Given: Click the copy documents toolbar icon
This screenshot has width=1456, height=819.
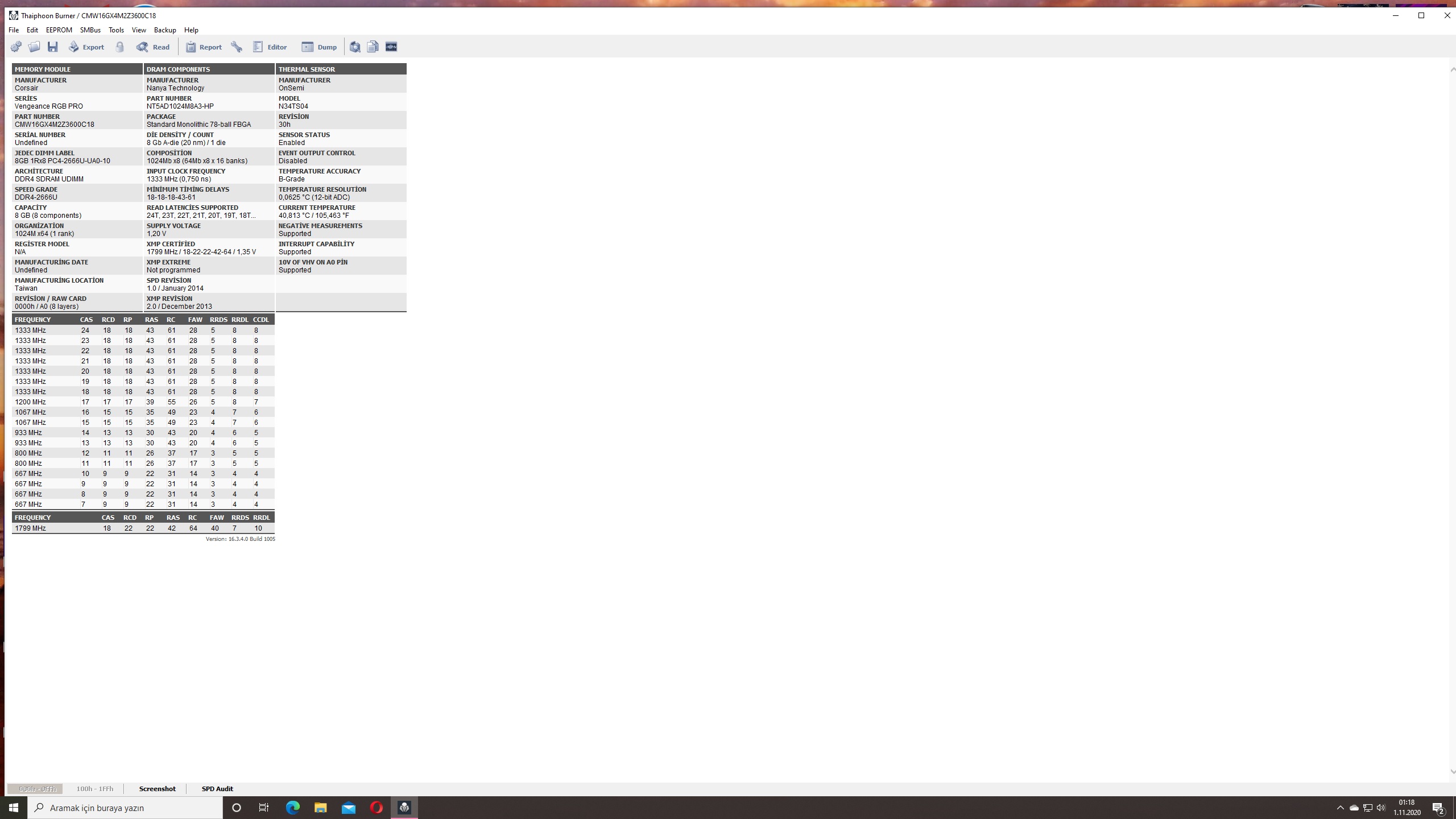Looking at the screenshot, I should coord(373,47).
